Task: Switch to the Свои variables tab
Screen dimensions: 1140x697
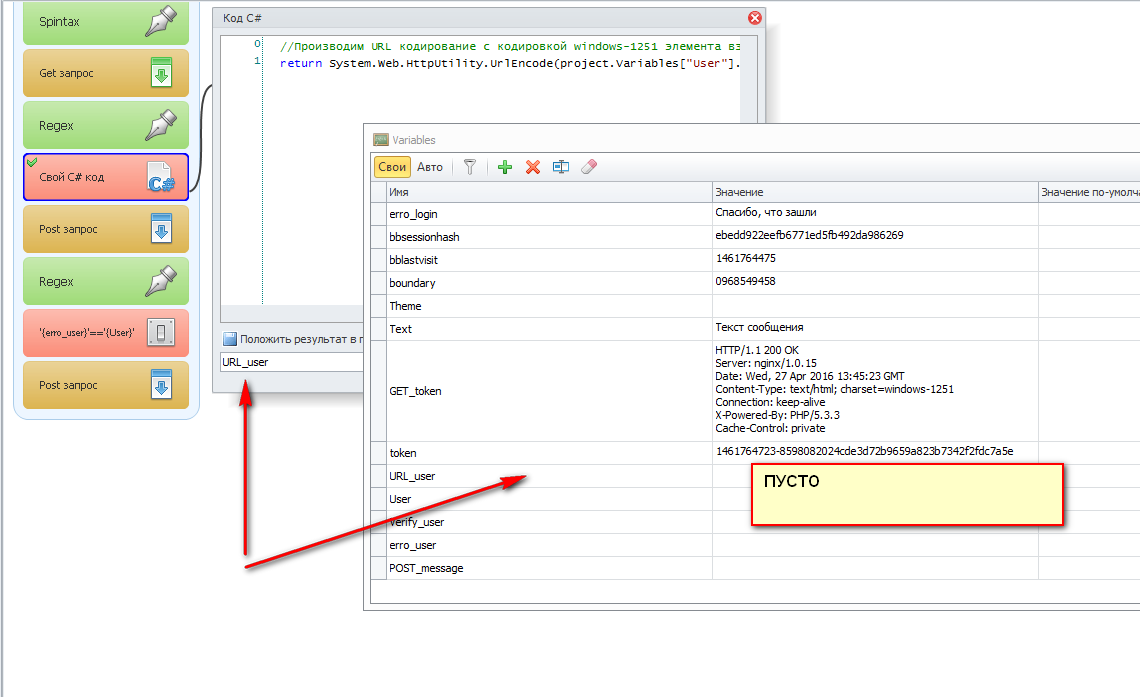Action: click(x=392, y=167)
